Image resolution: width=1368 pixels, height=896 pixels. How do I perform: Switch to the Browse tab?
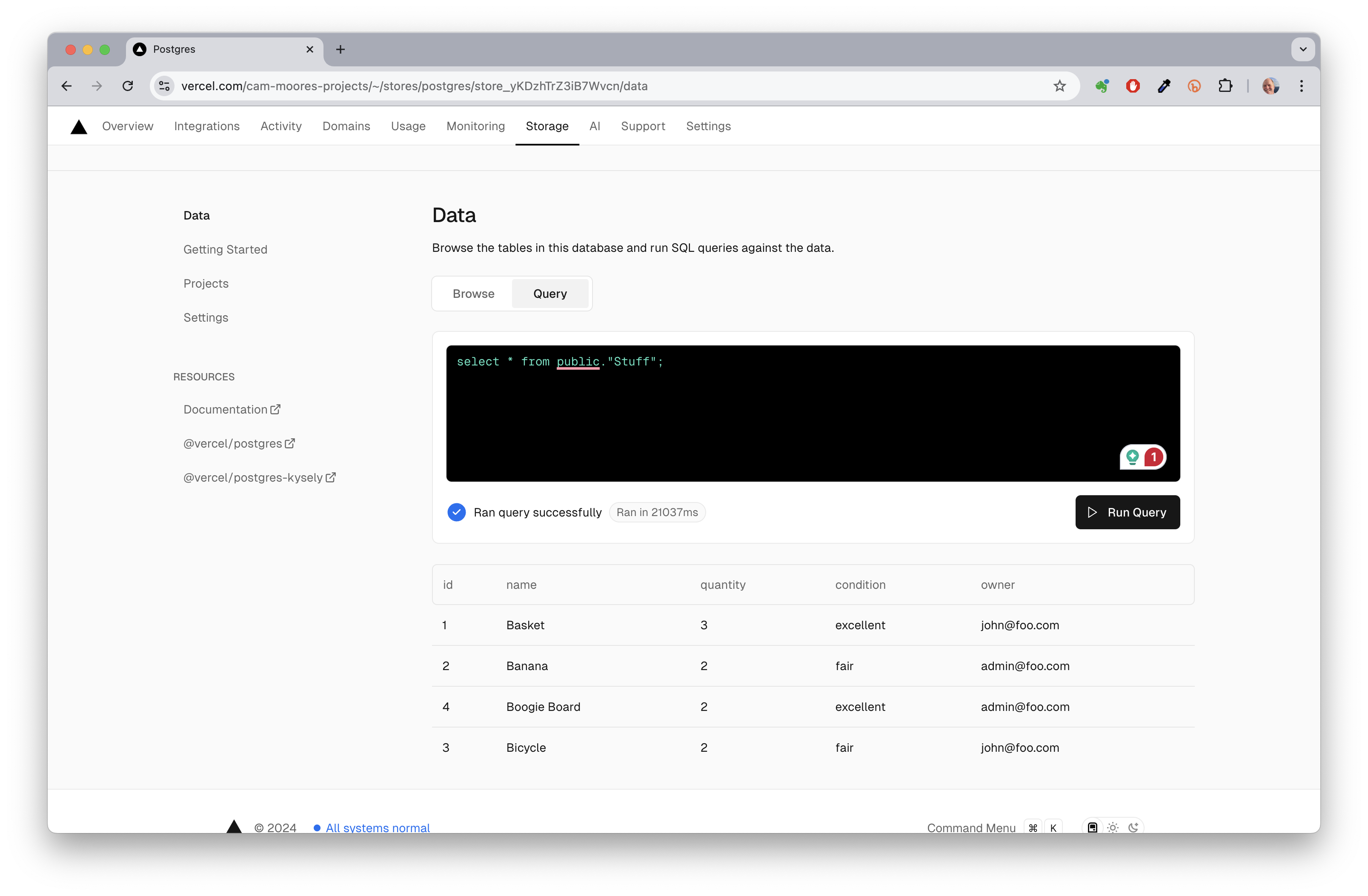(x=473, y=294)
